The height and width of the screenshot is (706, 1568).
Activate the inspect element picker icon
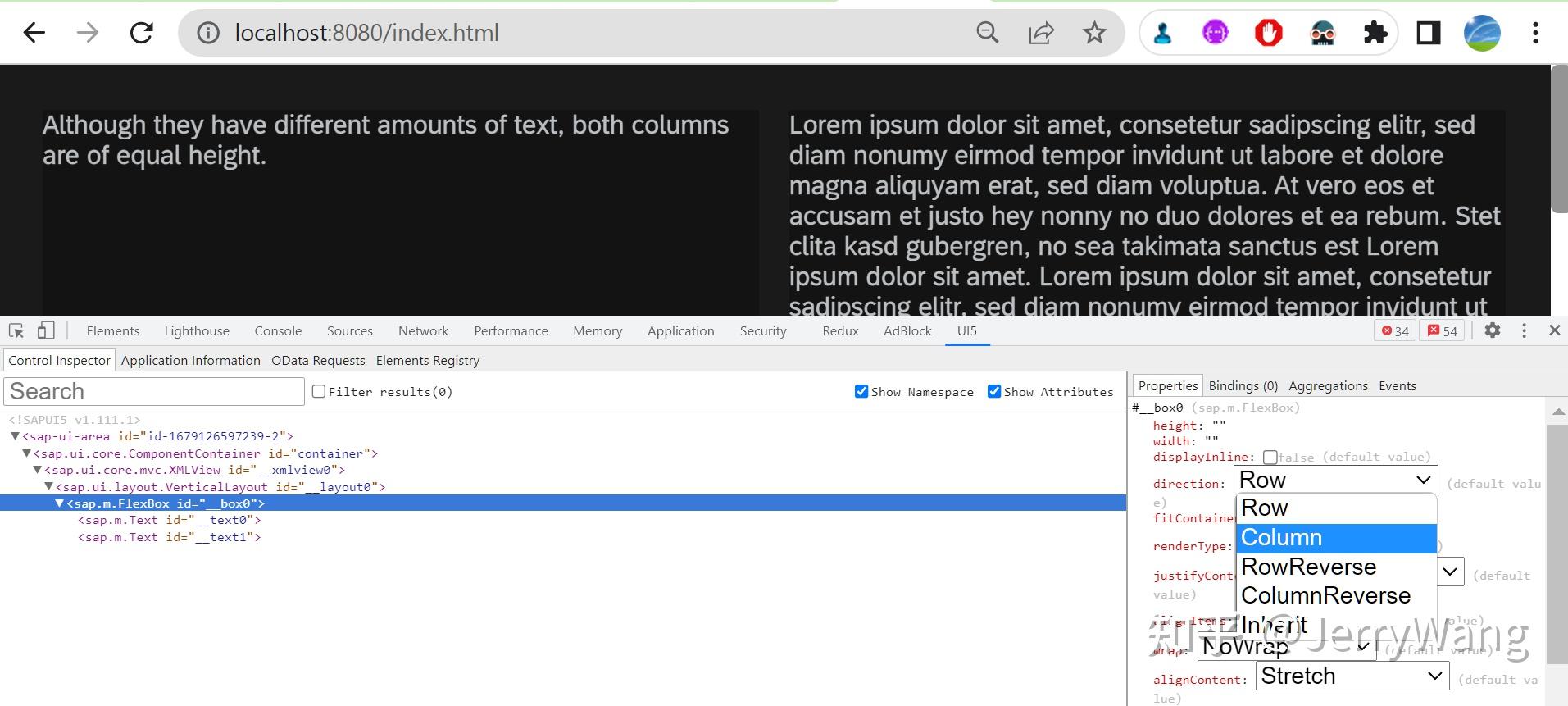click(16, 330)
